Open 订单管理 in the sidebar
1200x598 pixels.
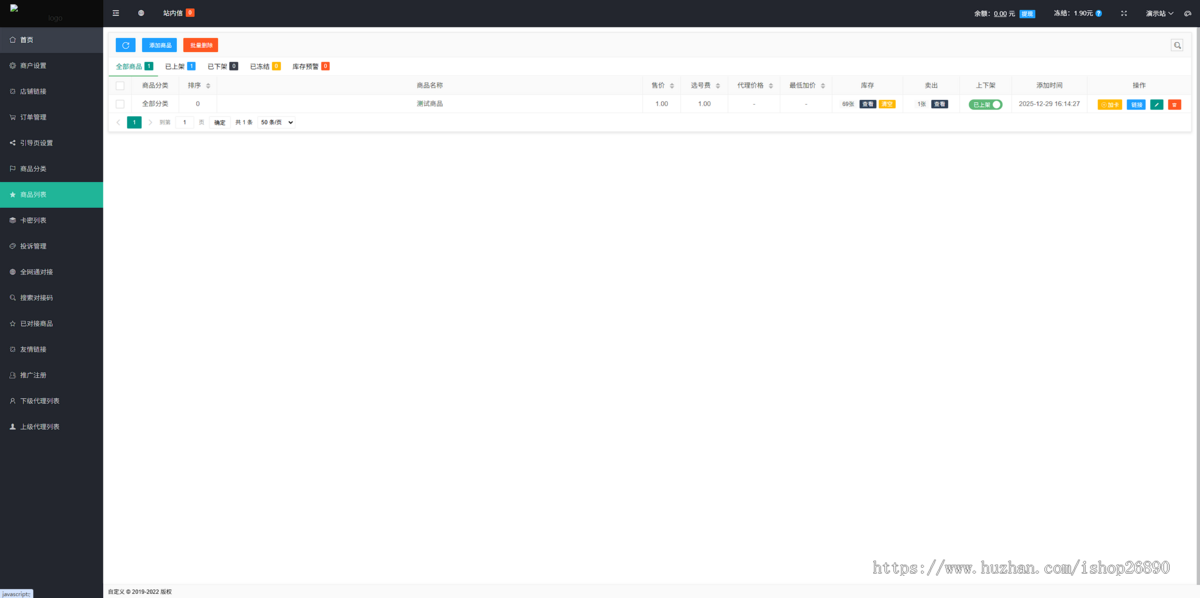pyautogui.click(x=51, y=117)
